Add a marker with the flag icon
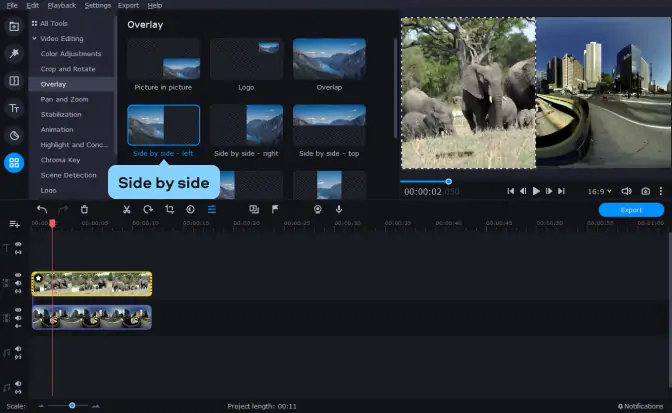Image resolution: width=672 pixels, height=413 pixels. coord(275,209)
